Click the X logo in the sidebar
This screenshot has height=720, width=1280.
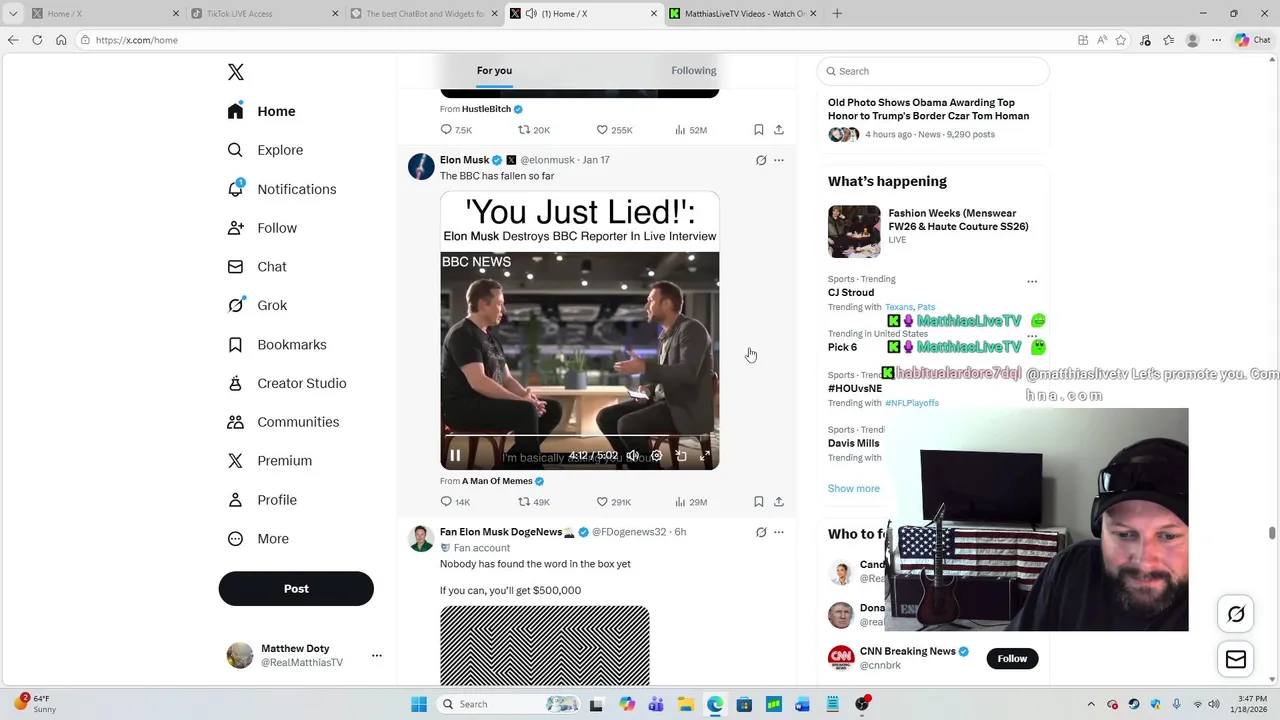(x=235, y=72)
